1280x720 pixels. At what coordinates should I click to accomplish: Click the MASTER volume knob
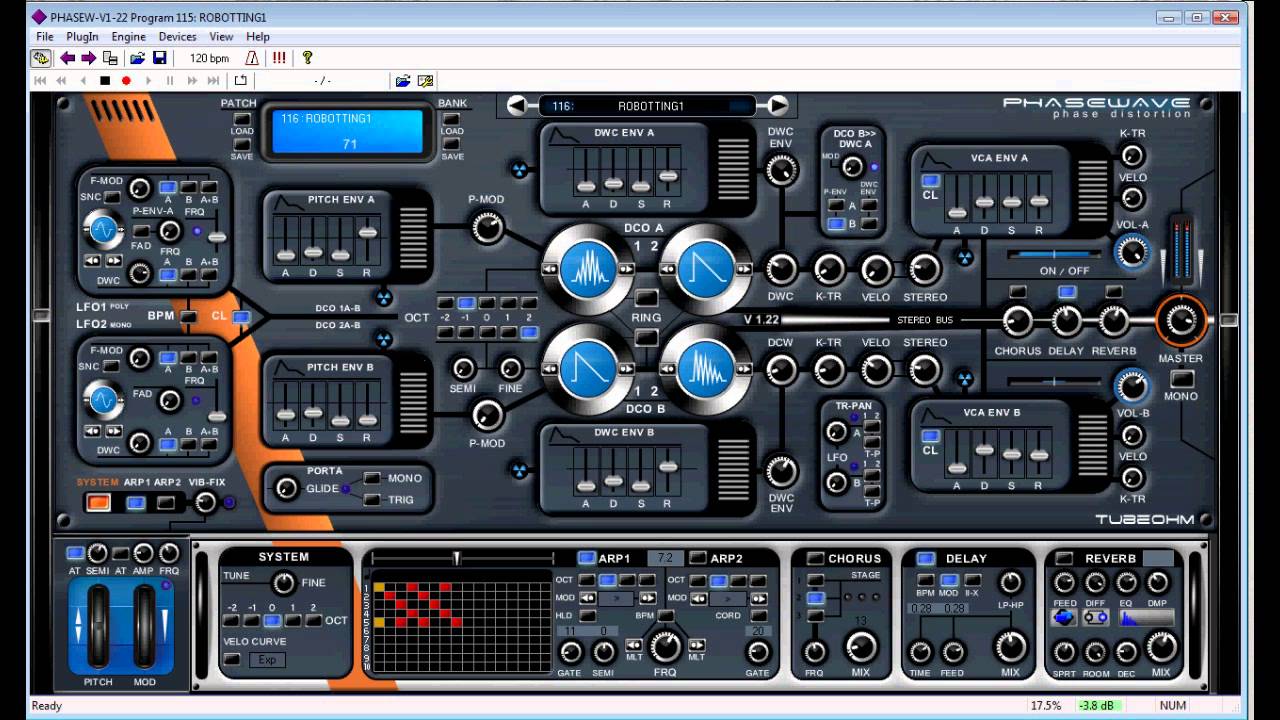1181,320
